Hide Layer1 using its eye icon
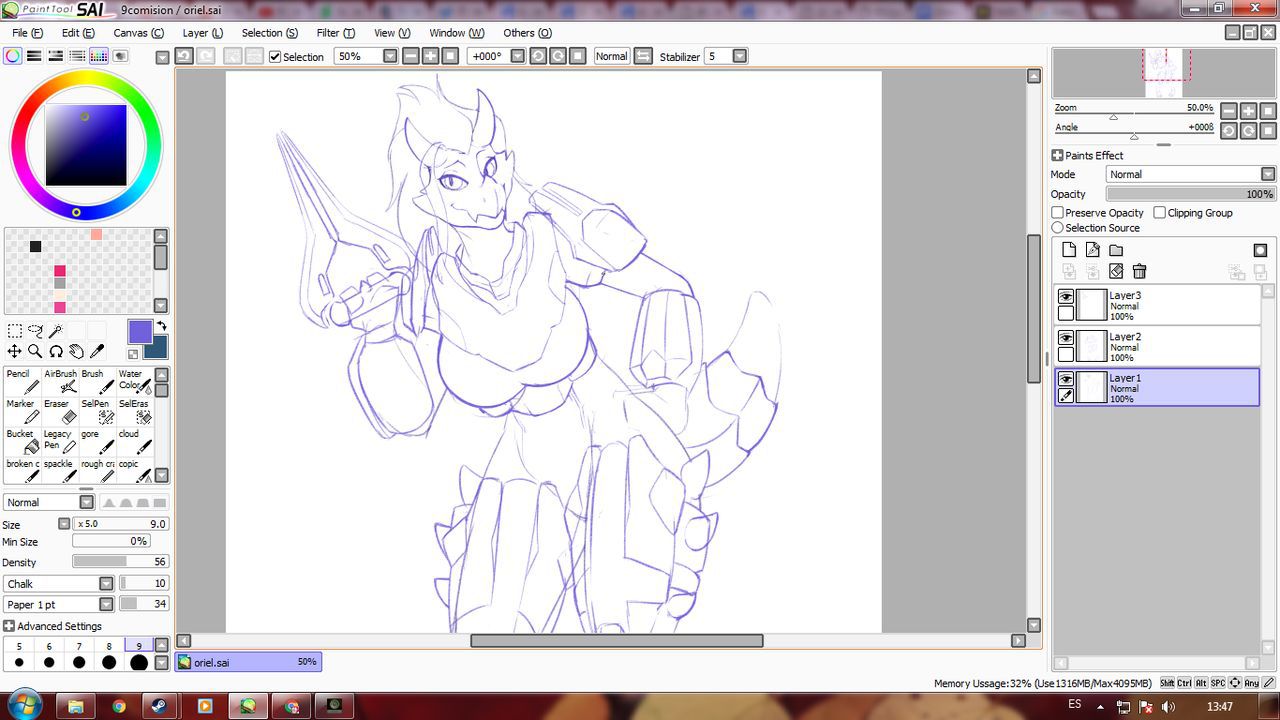Image resolution: width=1280 pixels, height=720 pixels. [x=1066, y=379]
